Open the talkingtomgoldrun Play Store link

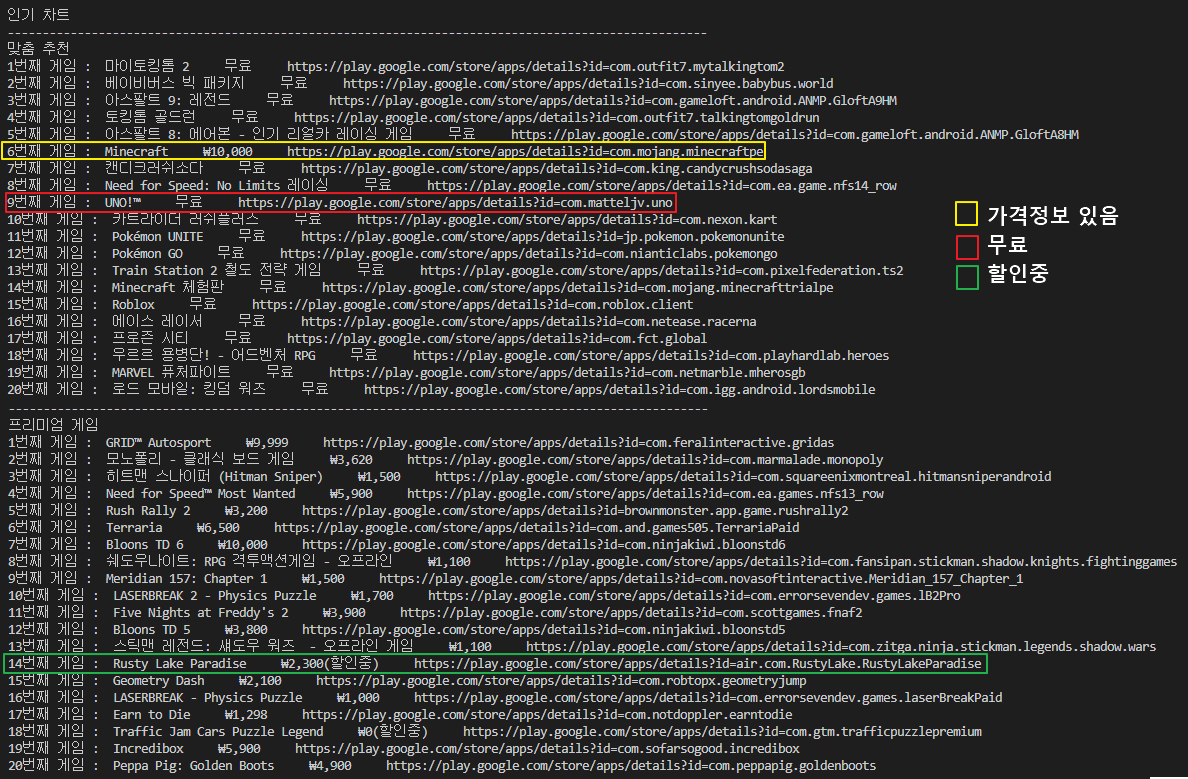[557, 117]
